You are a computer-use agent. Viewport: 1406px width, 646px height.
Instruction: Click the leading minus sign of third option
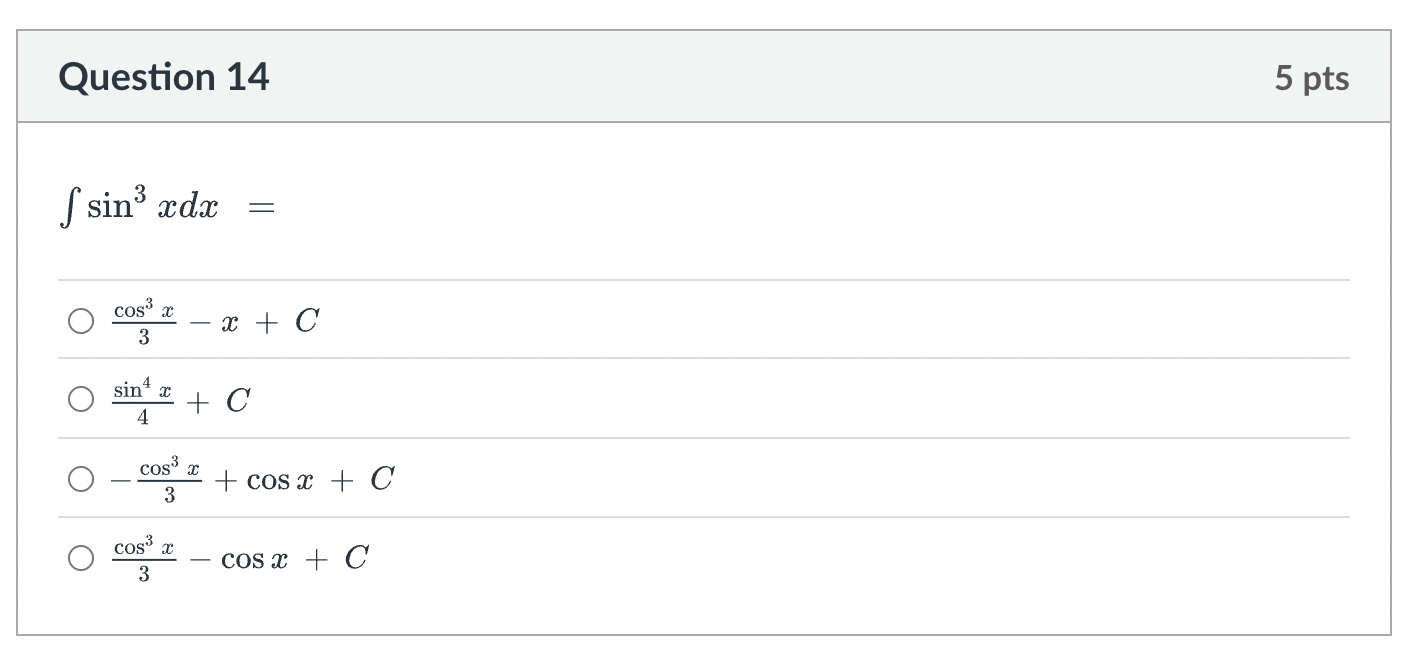120,481
